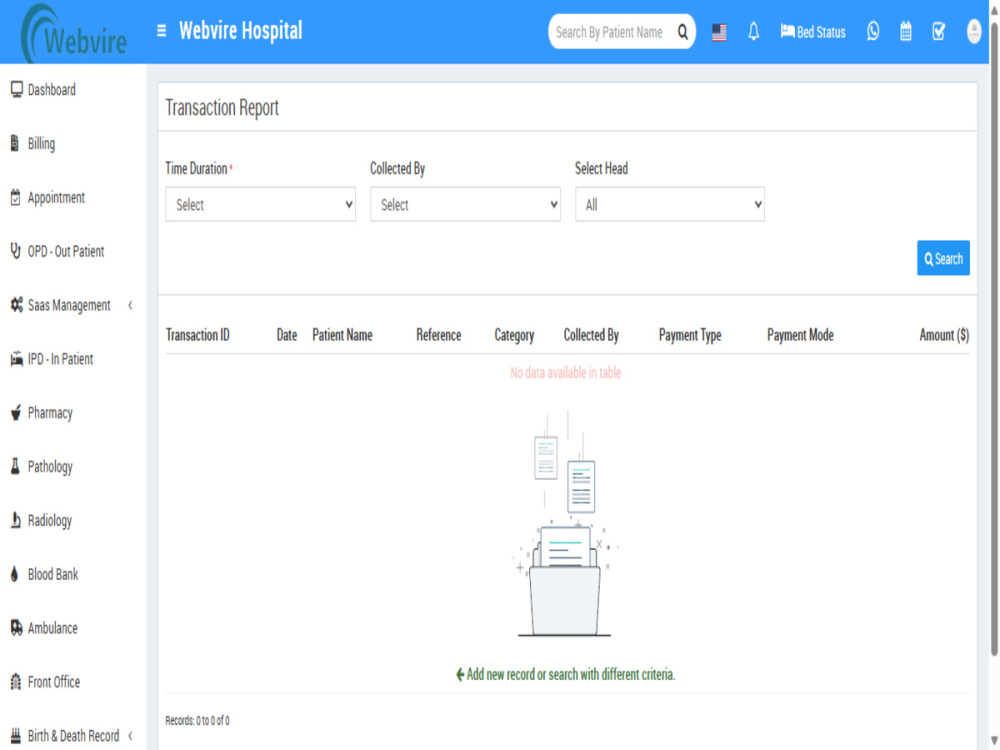The height and width of the screenshot is (750, 1000).
Task: Click the Blood Bank droplet icon
Action: click(x=15, y=574)
